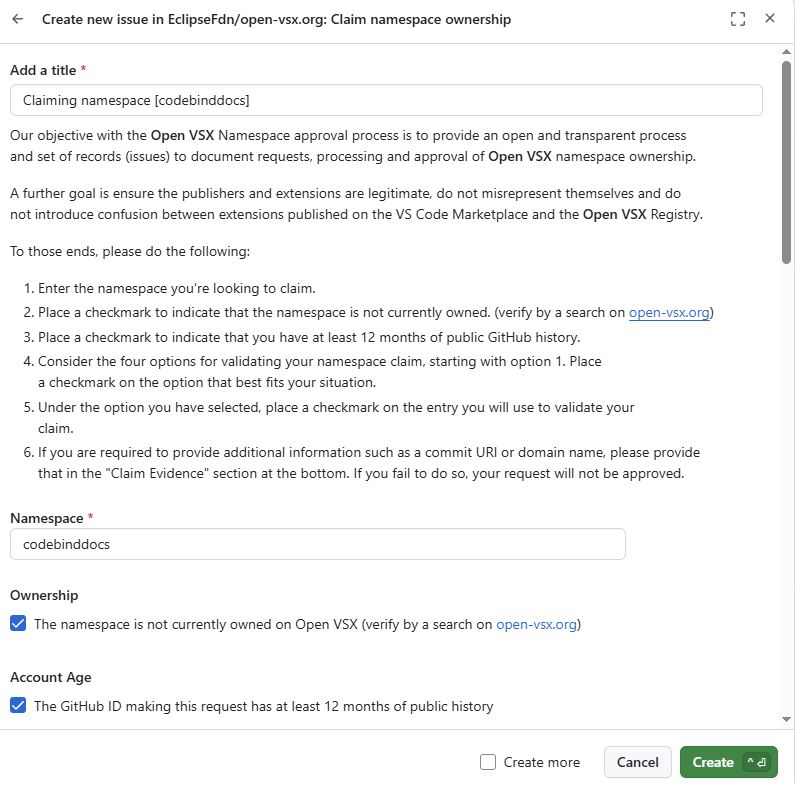The height and width of the screenshot is (786, 795).
Task: Focus the Add a title text field
Action: [386, 100]
